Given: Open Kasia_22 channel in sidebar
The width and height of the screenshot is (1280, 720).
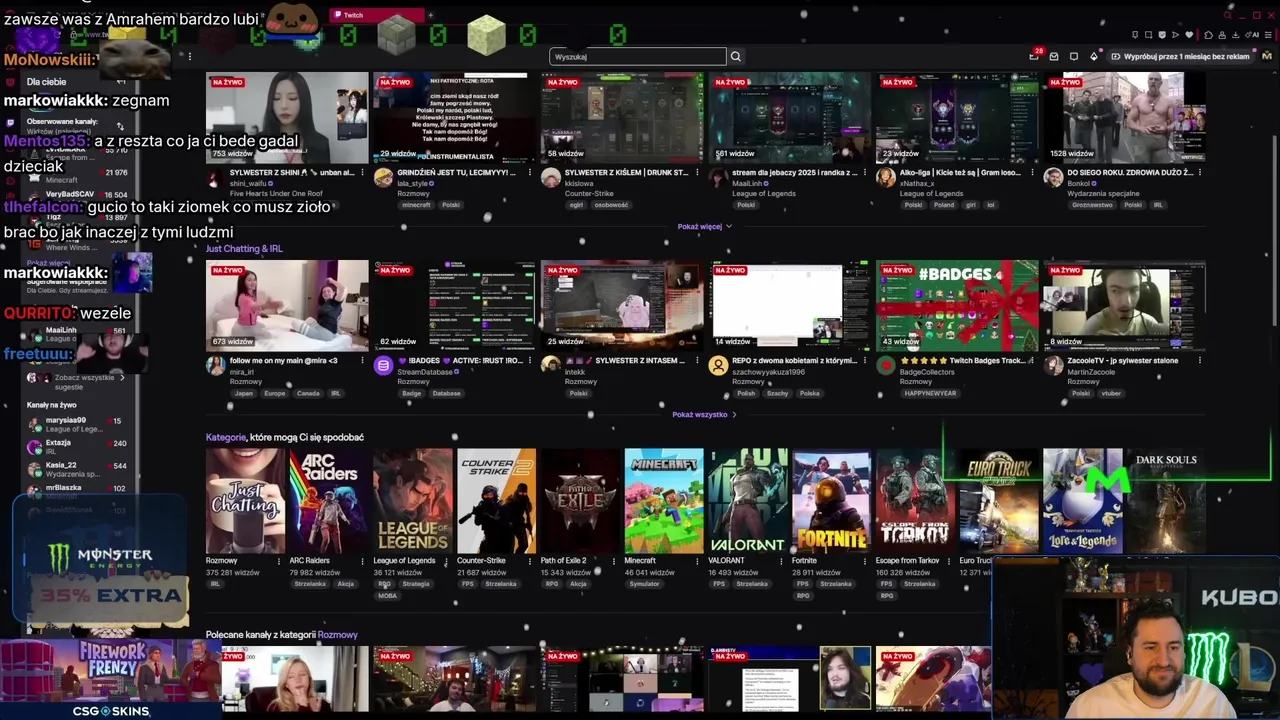Looking at the screenshot, I should 78,469.
